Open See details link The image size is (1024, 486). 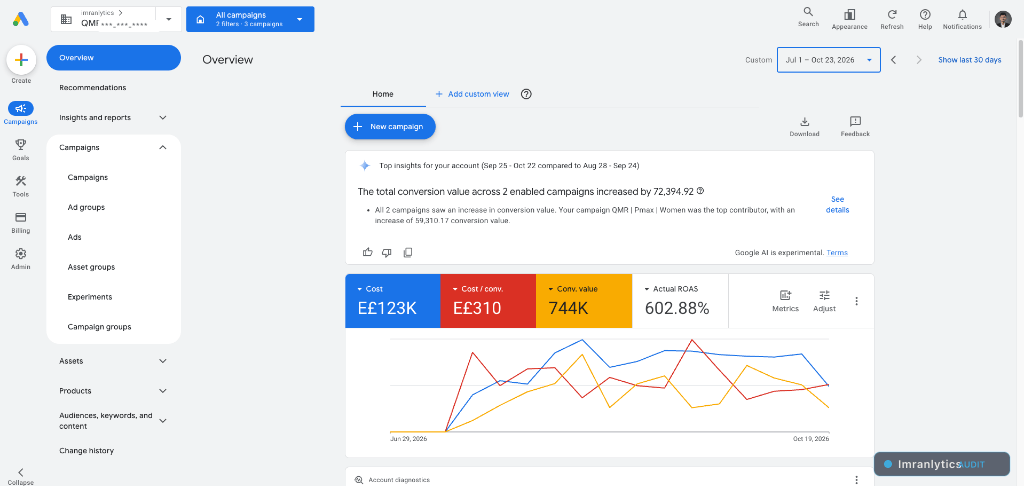tap(837, 204)
